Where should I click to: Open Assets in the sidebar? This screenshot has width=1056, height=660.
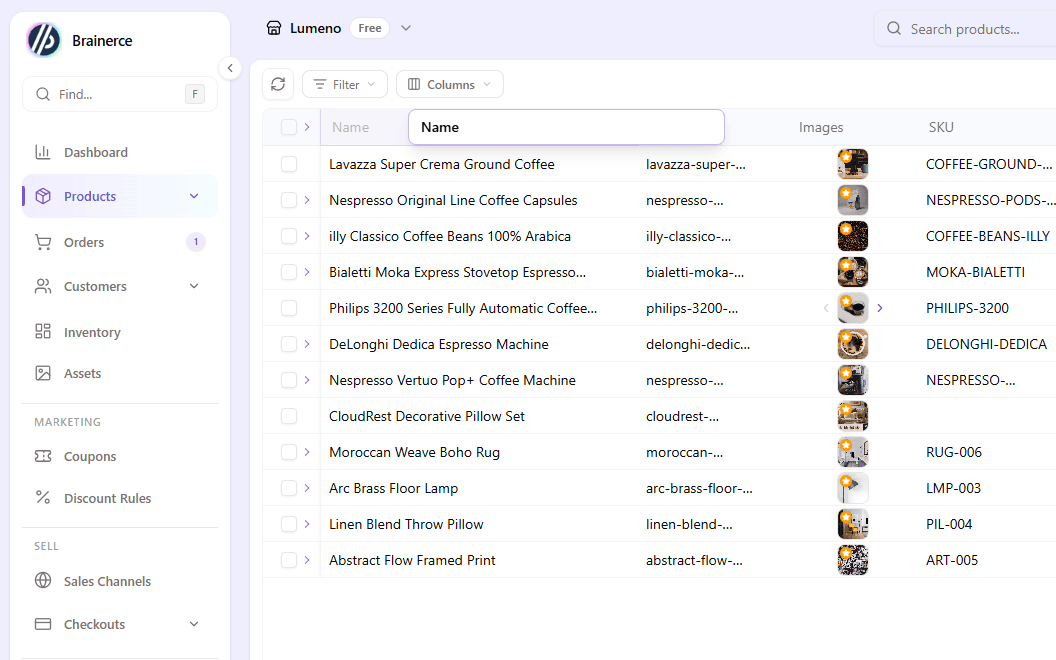pyautogui.click(x=120, y=373)
